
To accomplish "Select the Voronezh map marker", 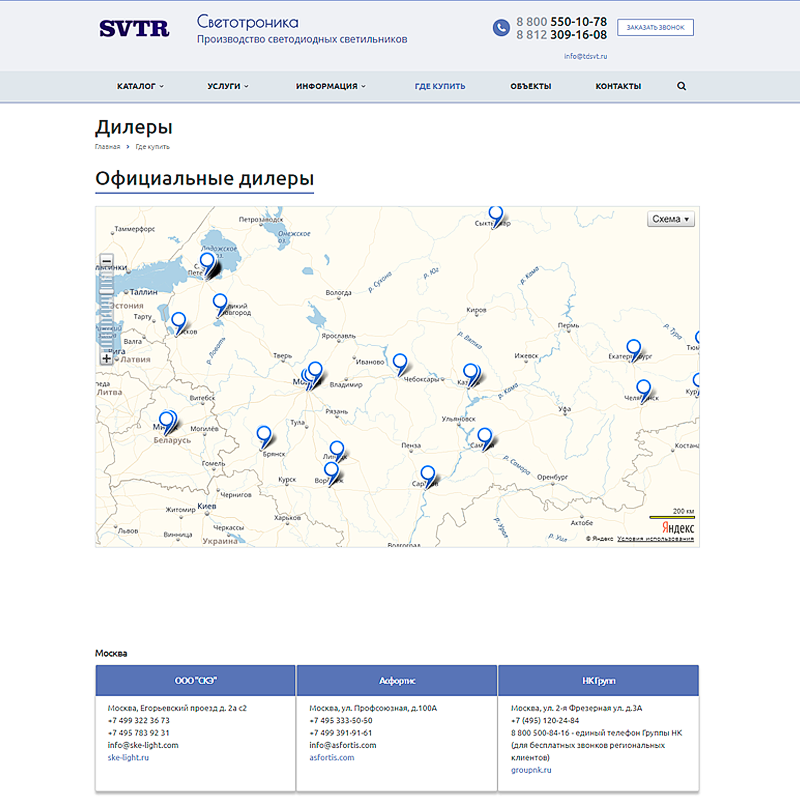I will point(332,473).
